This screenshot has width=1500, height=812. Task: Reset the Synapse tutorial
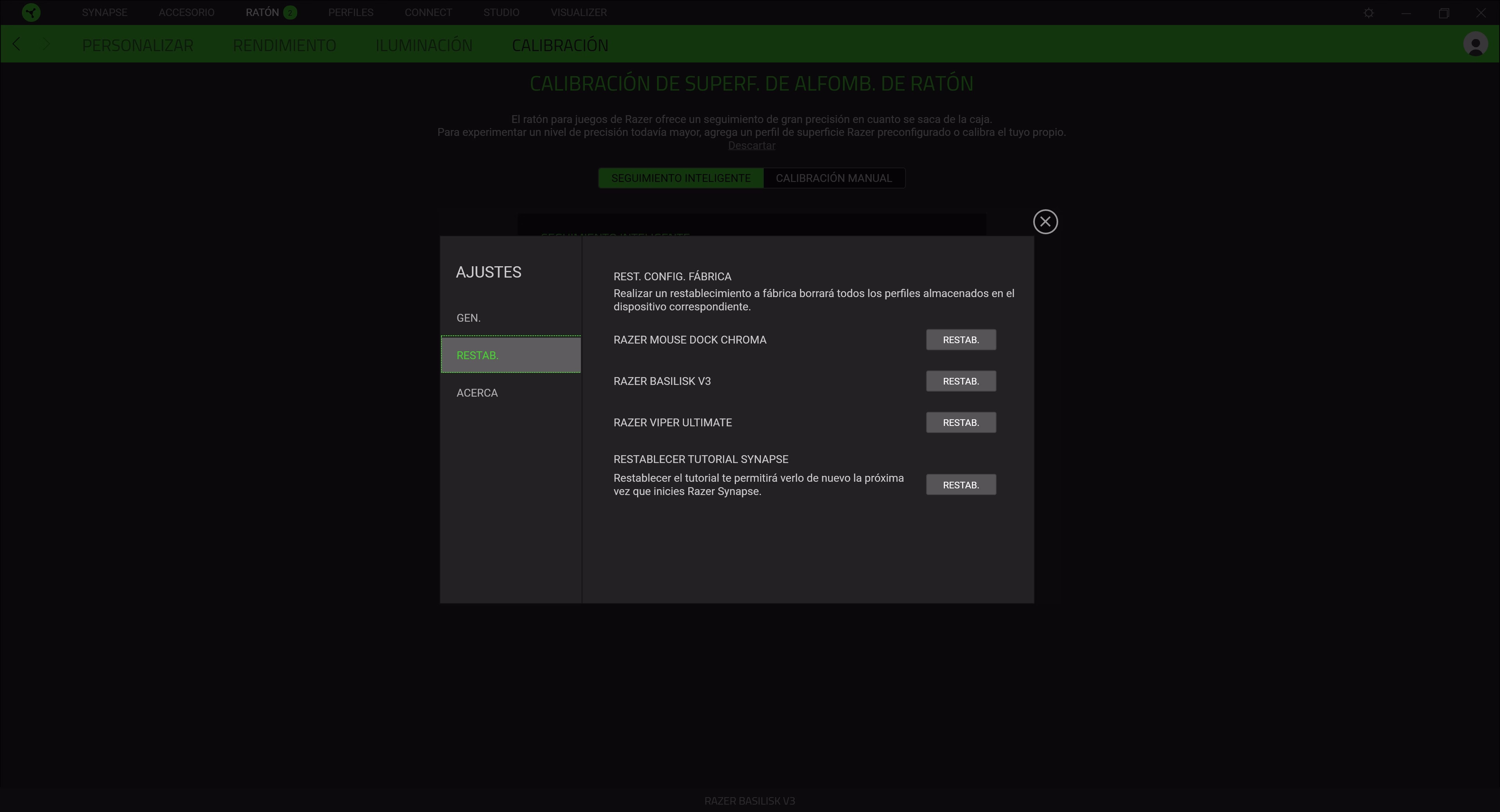pos(961,485)
